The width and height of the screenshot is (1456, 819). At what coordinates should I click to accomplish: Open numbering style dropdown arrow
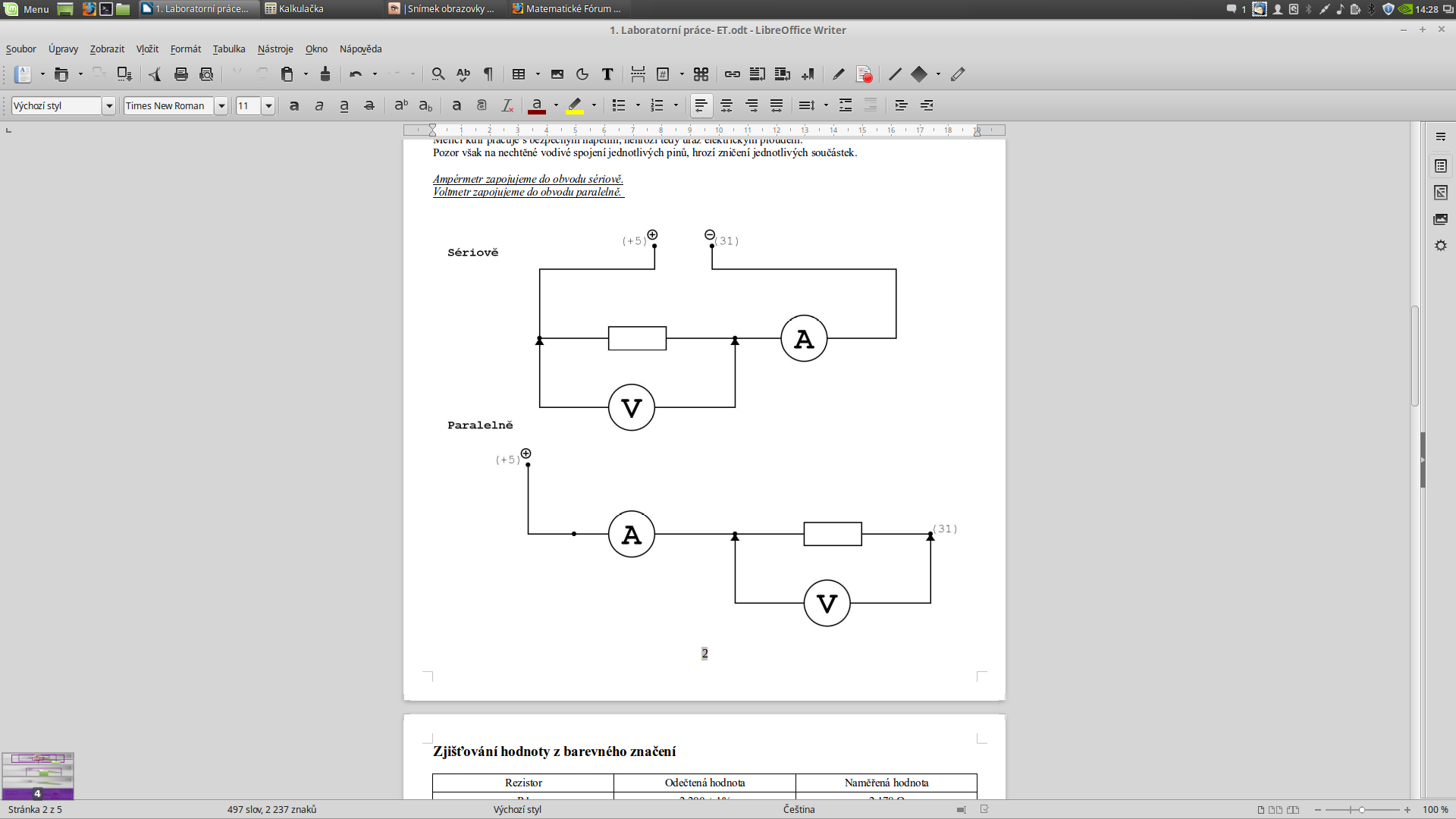(676, 105)
